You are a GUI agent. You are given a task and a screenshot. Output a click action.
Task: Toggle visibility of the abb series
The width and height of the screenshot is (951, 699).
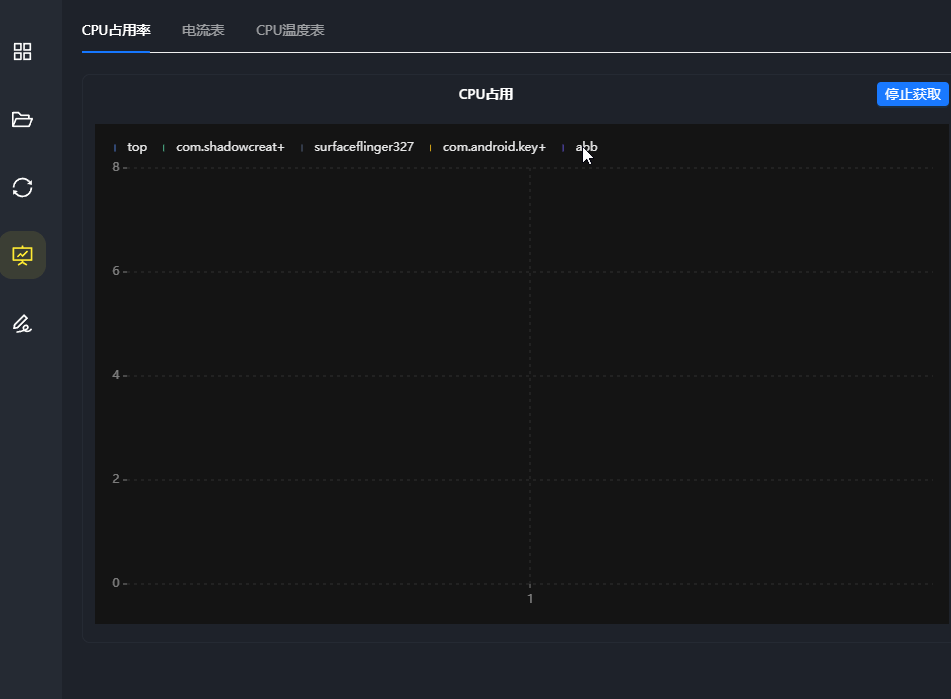586,146
